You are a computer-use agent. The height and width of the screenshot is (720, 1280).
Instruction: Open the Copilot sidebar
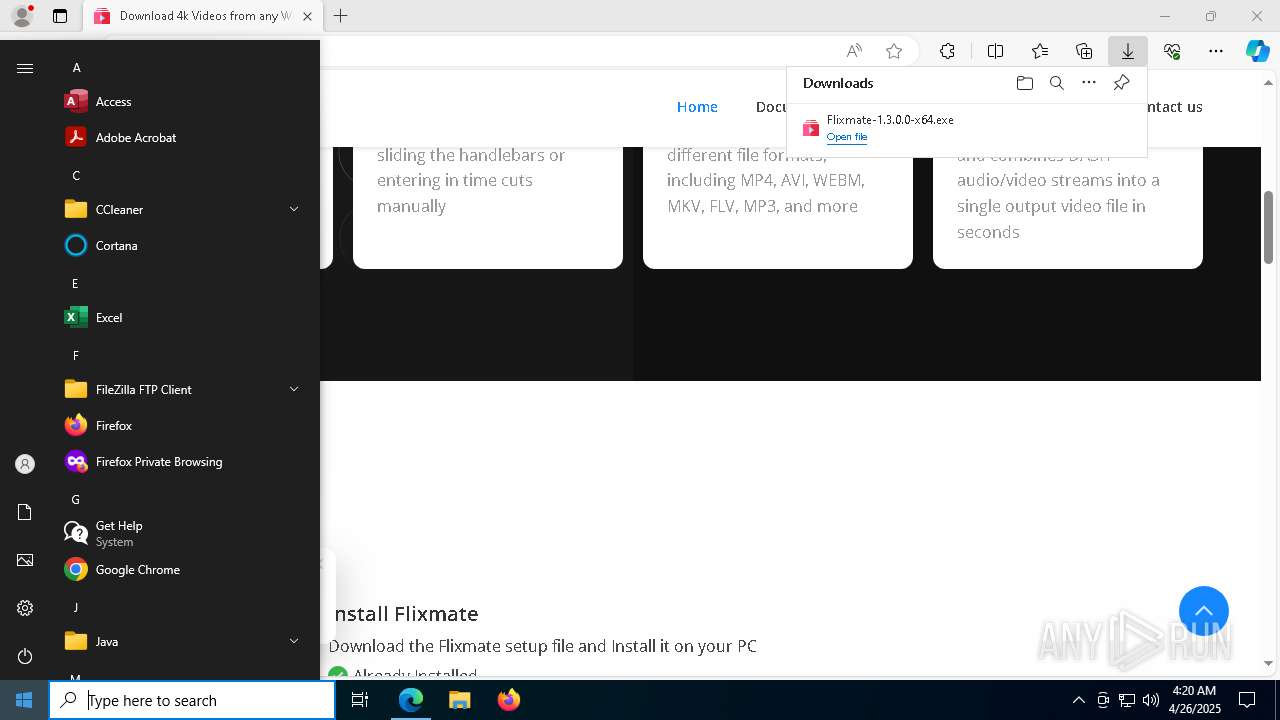1258,51
